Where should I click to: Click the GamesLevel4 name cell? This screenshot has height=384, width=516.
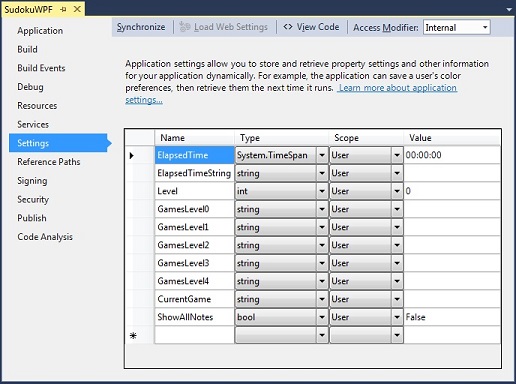tap(195, 281)
